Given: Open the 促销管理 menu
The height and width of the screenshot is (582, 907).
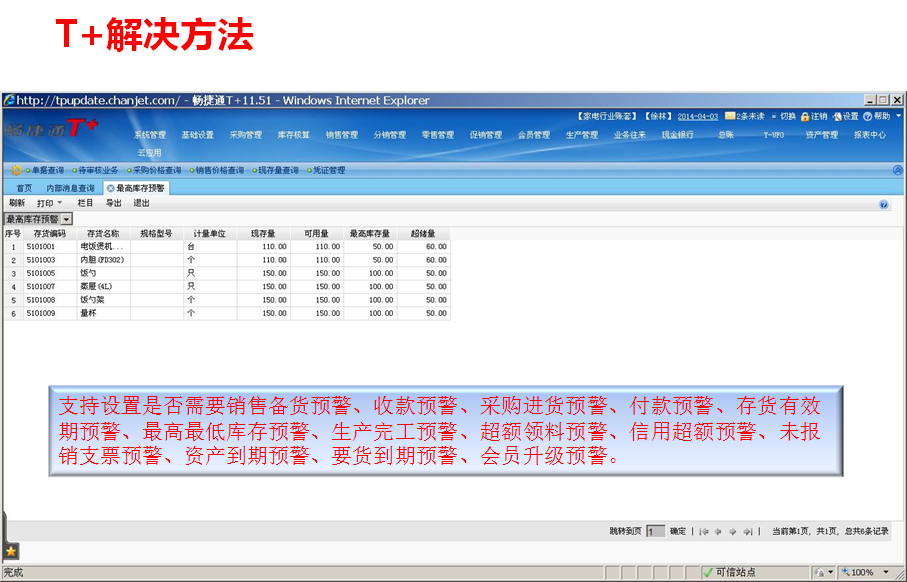Looking at the screenshot, I should coord(486,135).
